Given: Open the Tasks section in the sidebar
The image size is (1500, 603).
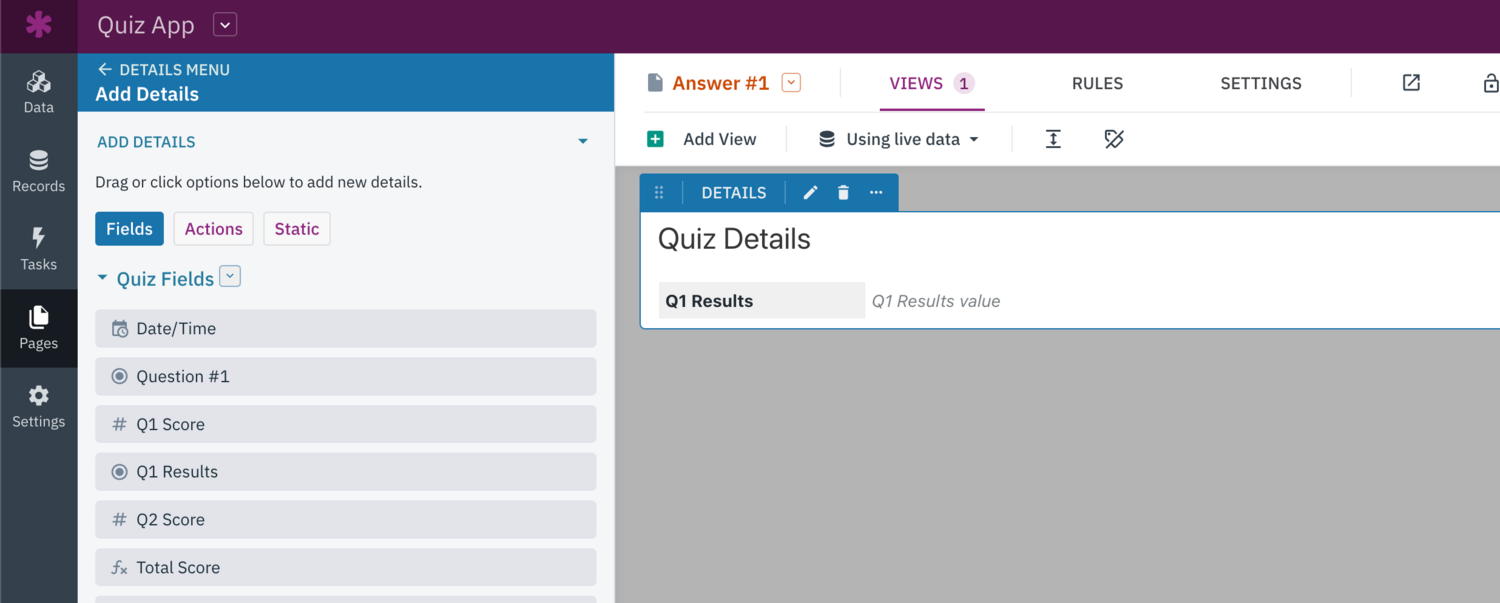Looking at the screenshot, I should tap(38, 248).
